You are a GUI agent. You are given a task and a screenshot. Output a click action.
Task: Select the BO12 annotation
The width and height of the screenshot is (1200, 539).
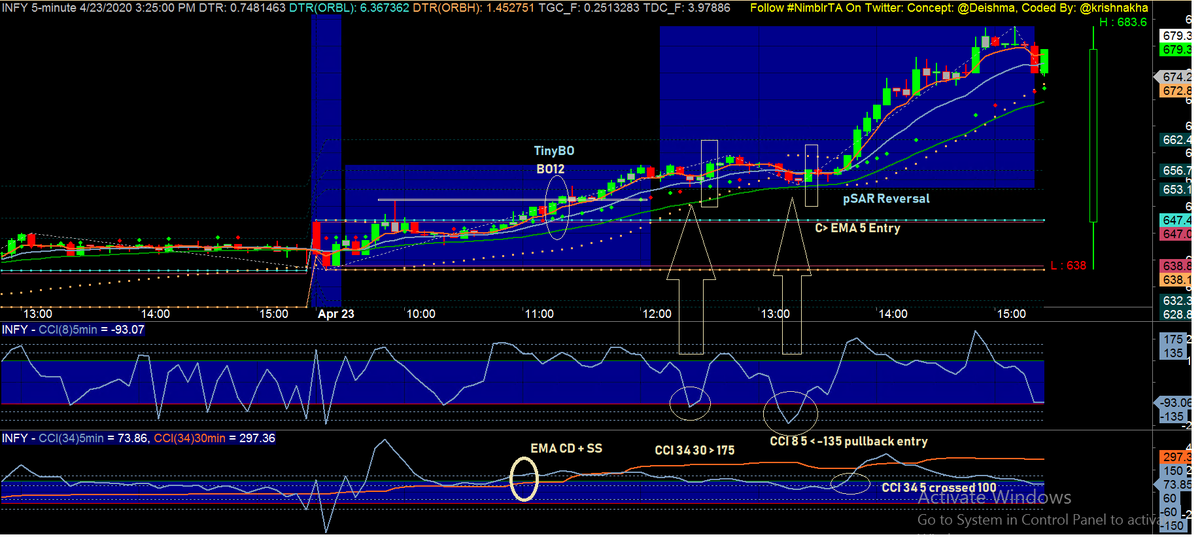point(552,170)
